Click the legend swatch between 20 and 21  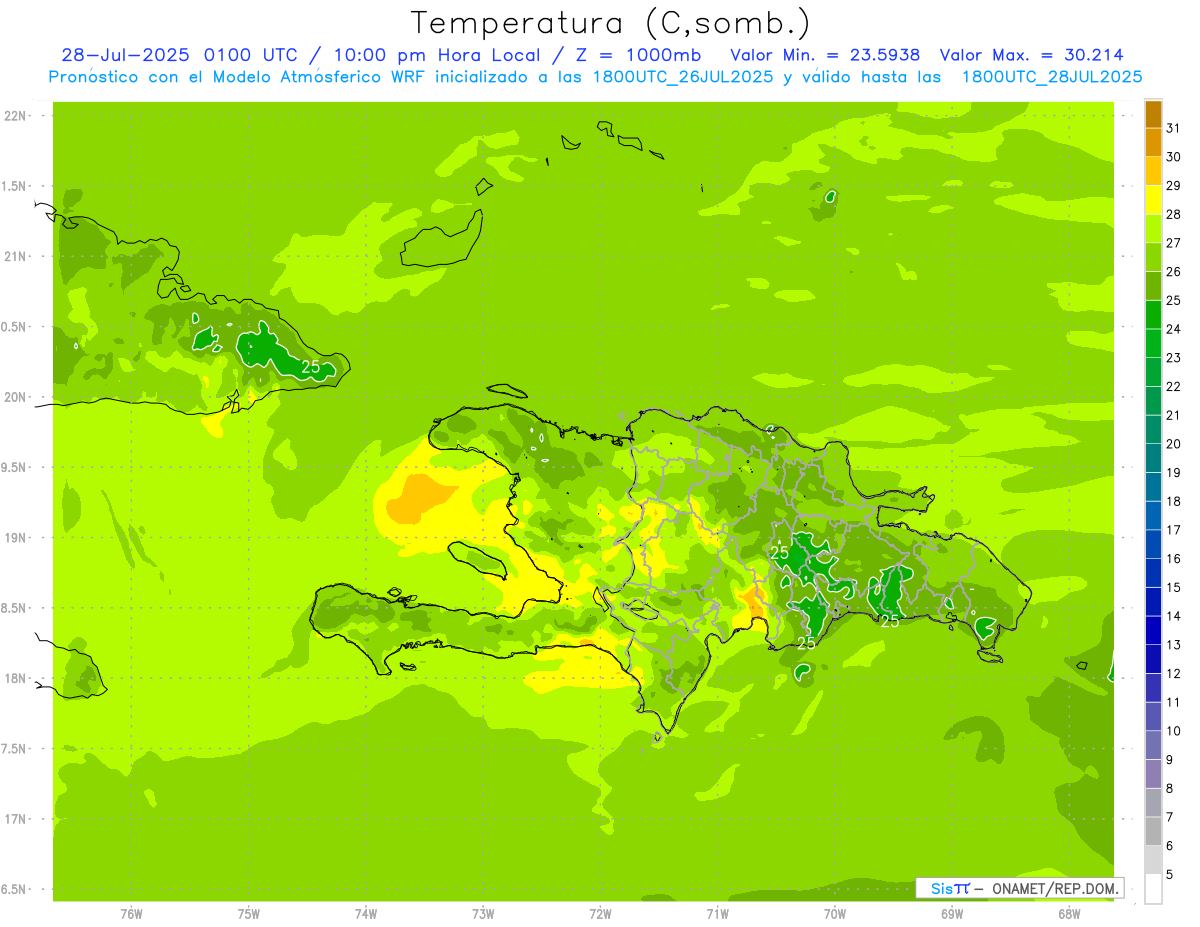1153,429
